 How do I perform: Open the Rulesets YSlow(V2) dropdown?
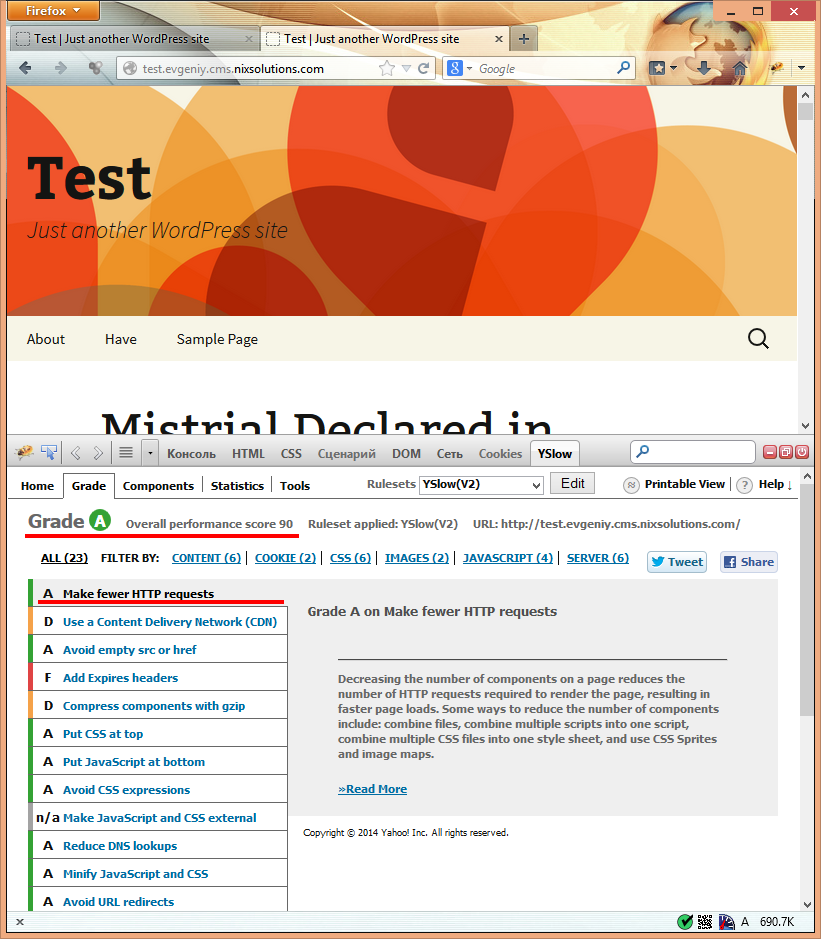point(480,485)
